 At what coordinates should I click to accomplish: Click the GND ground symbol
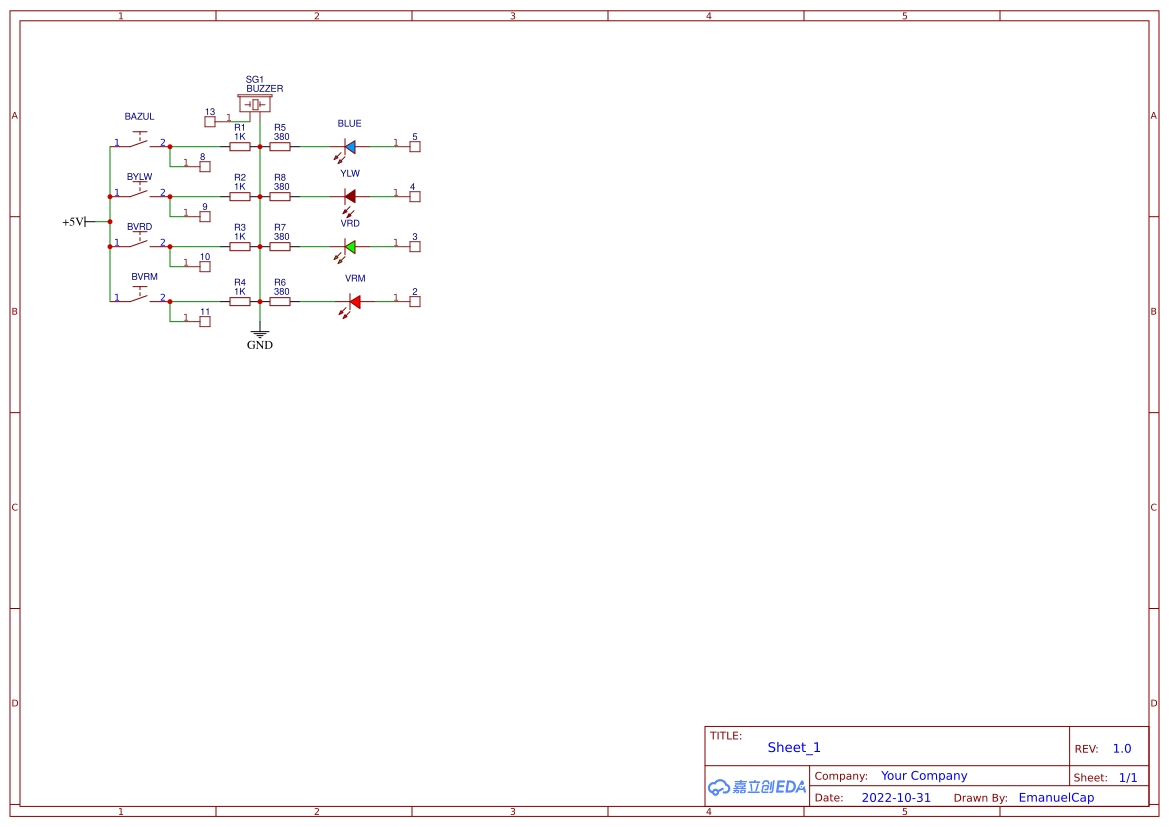click(260, 333)
